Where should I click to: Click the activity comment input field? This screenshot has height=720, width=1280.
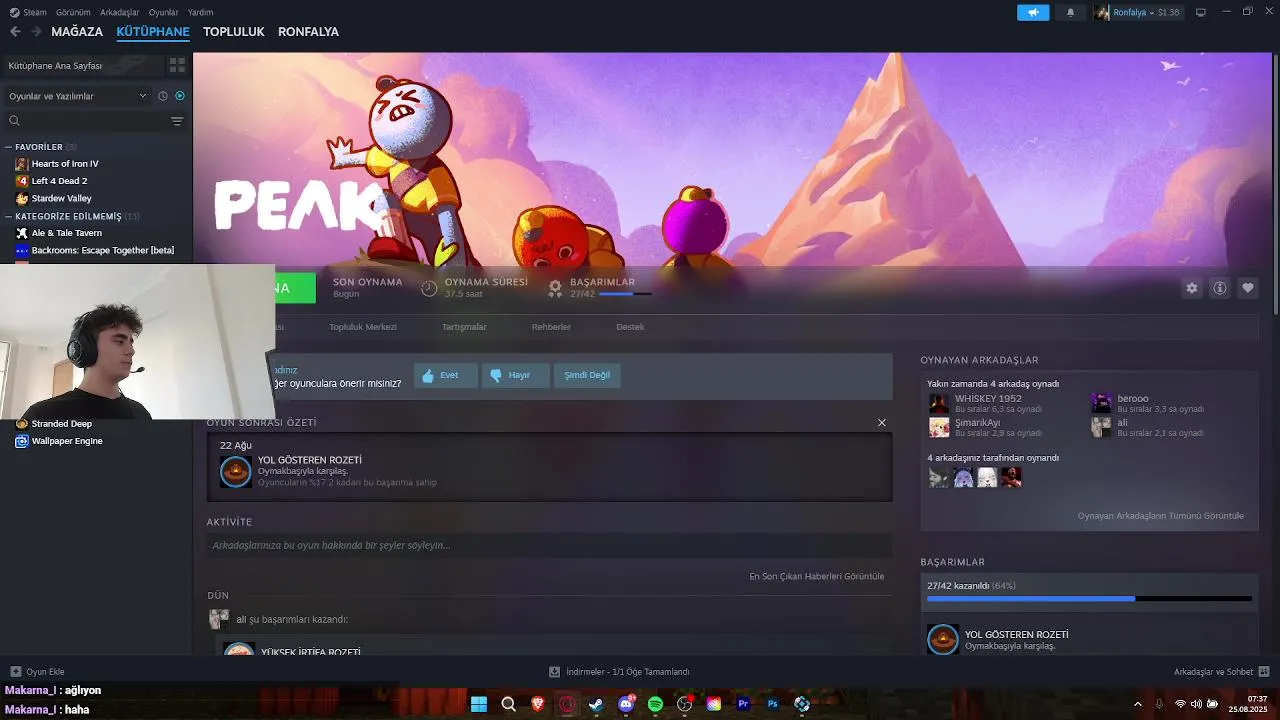coord(549,546)
